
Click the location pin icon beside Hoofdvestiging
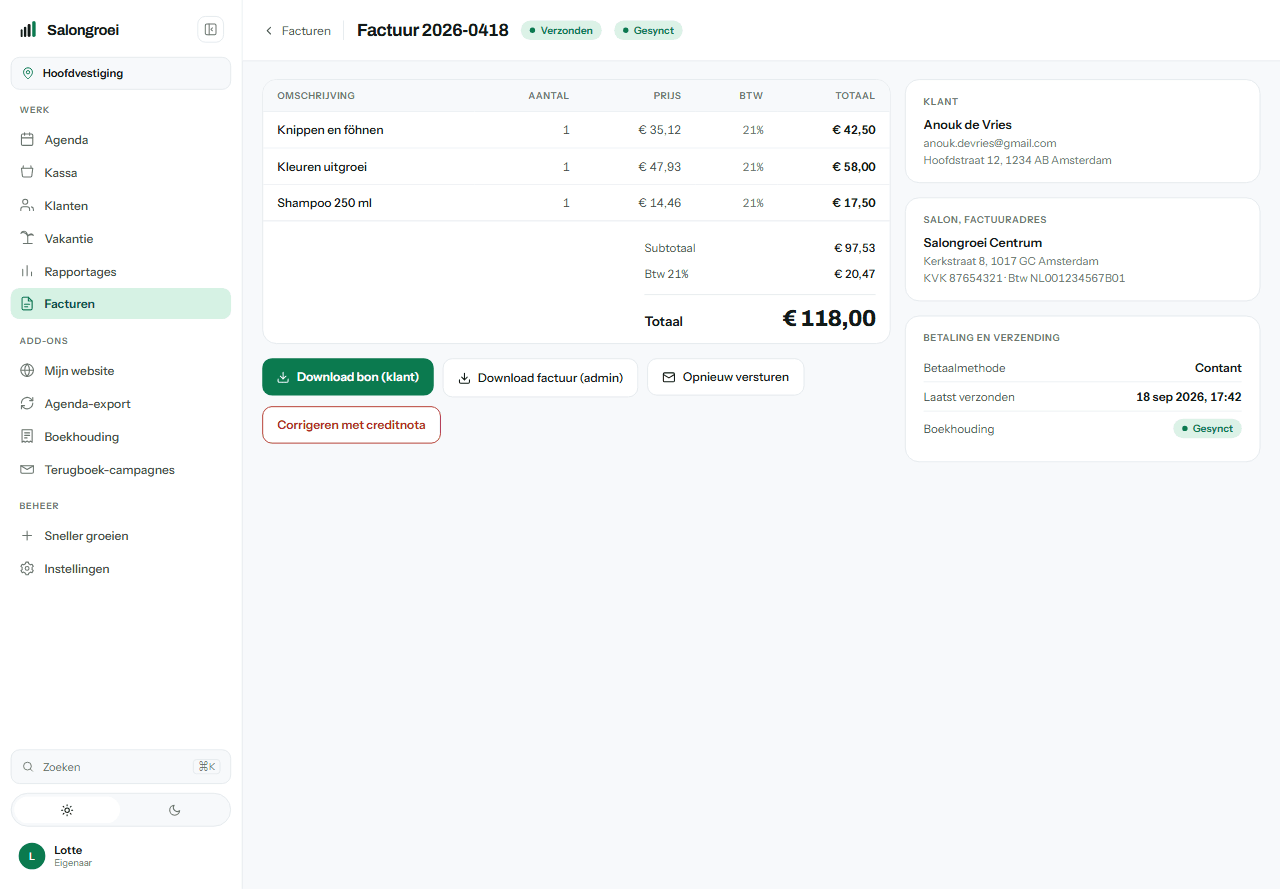pos(28,73)
